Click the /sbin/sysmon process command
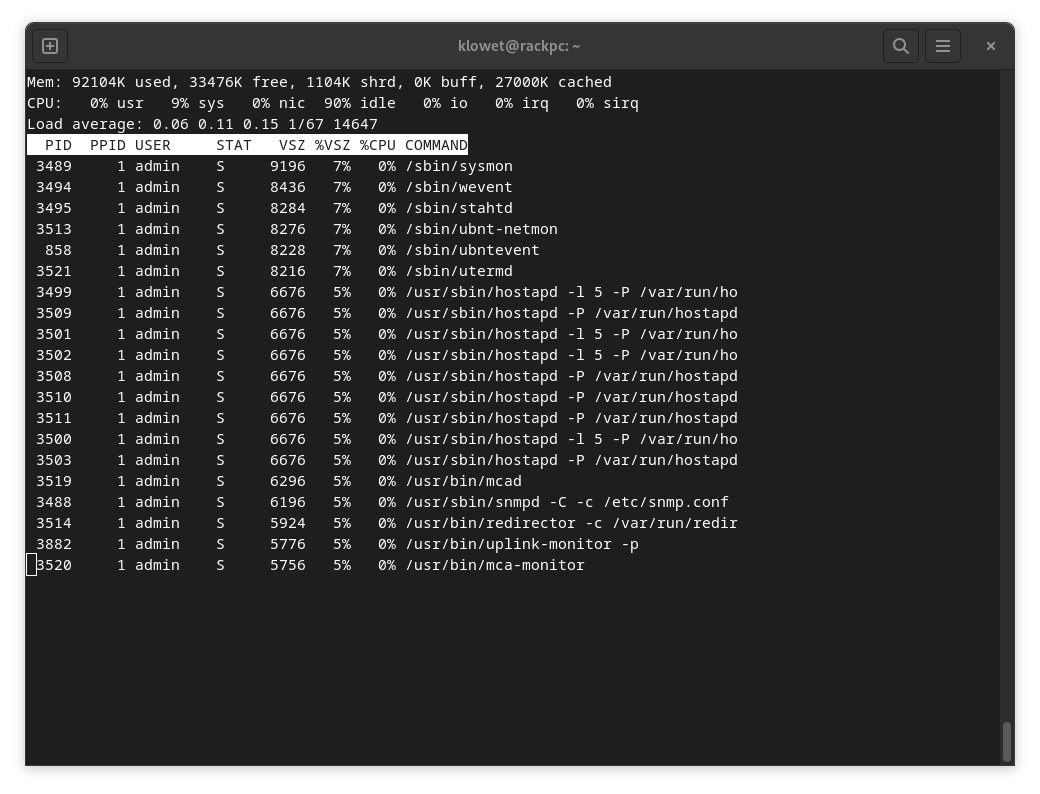Viewport: 1040px width, 794px height. click(x=458, y=166)
